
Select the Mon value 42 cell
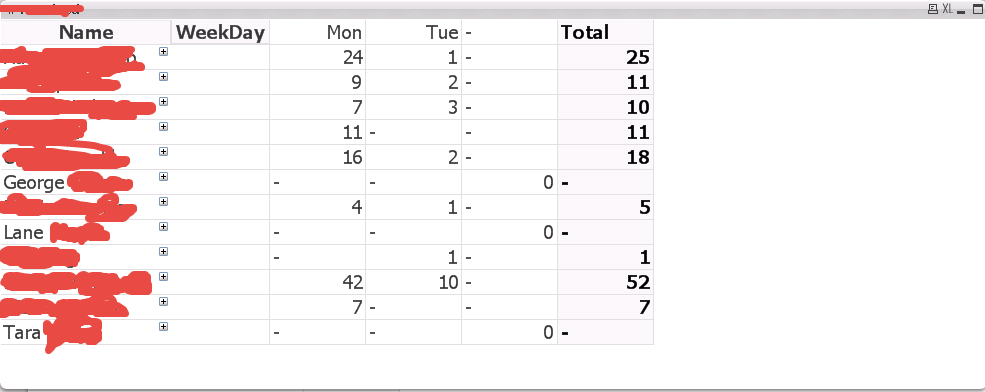pos(317,283)
